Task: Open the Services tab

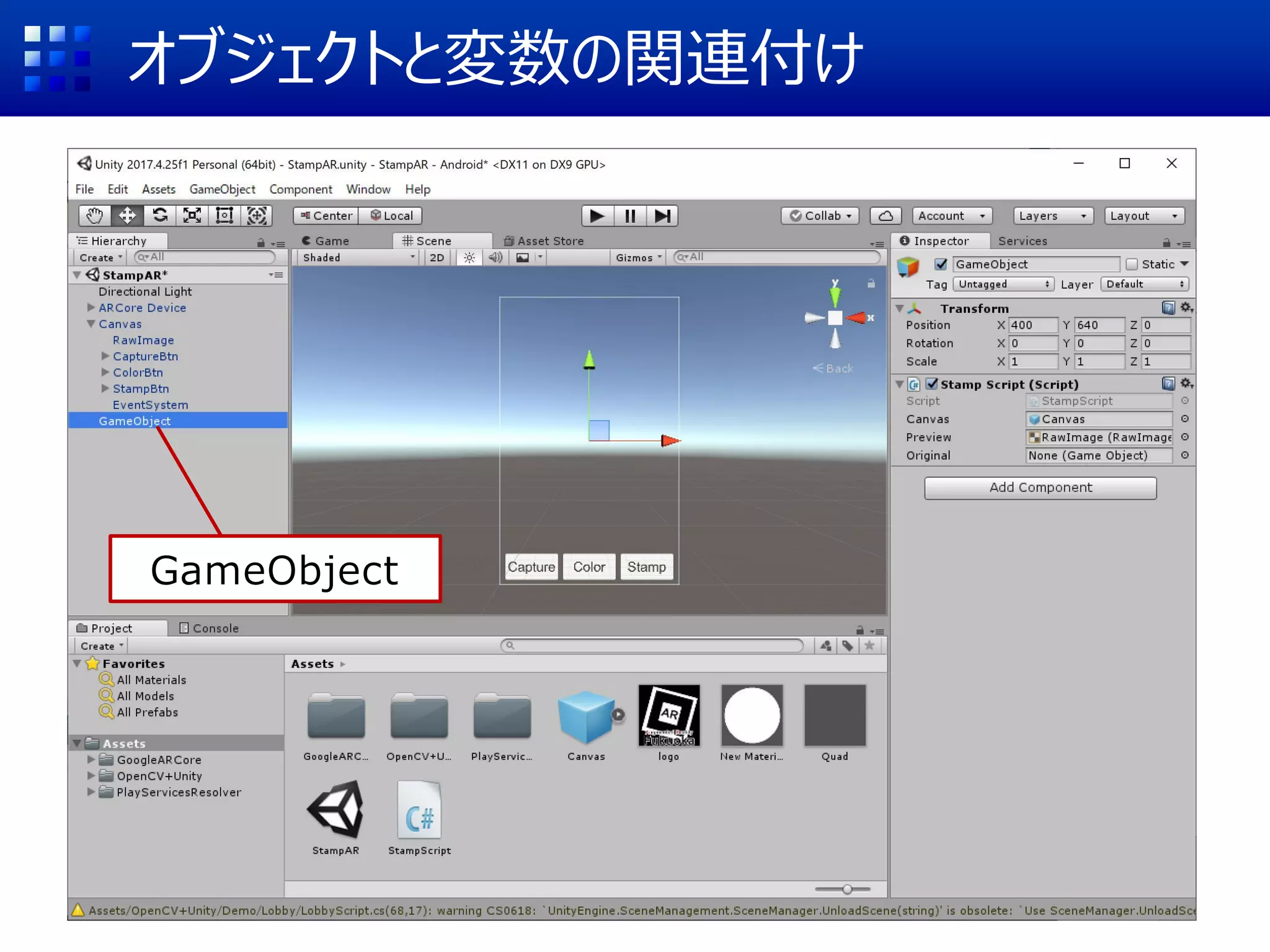Action: (1023, 241)
